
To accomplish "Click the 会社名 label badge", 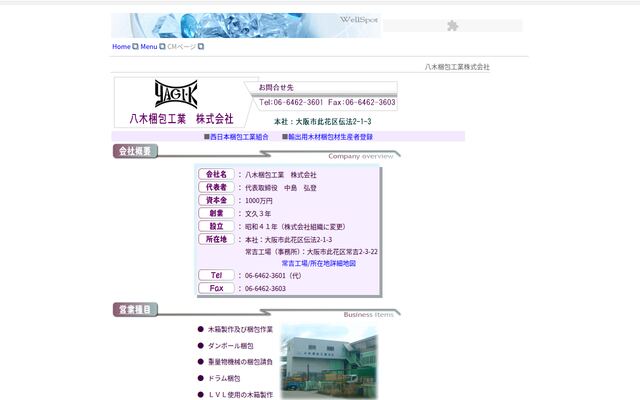I will (x=216, y=174).
